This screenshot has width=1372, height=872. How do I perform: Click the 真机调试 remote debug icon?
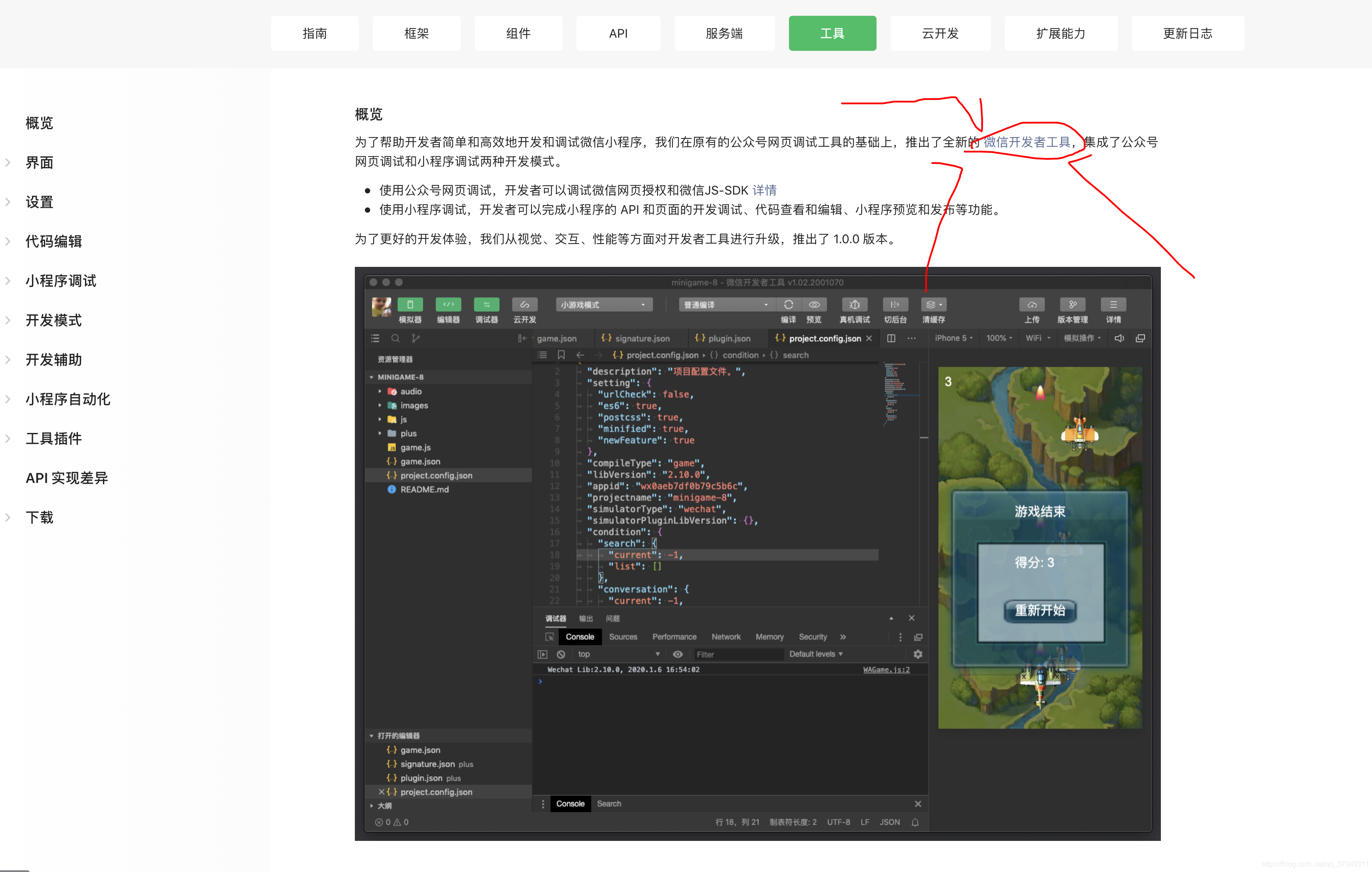click(854, 305)
